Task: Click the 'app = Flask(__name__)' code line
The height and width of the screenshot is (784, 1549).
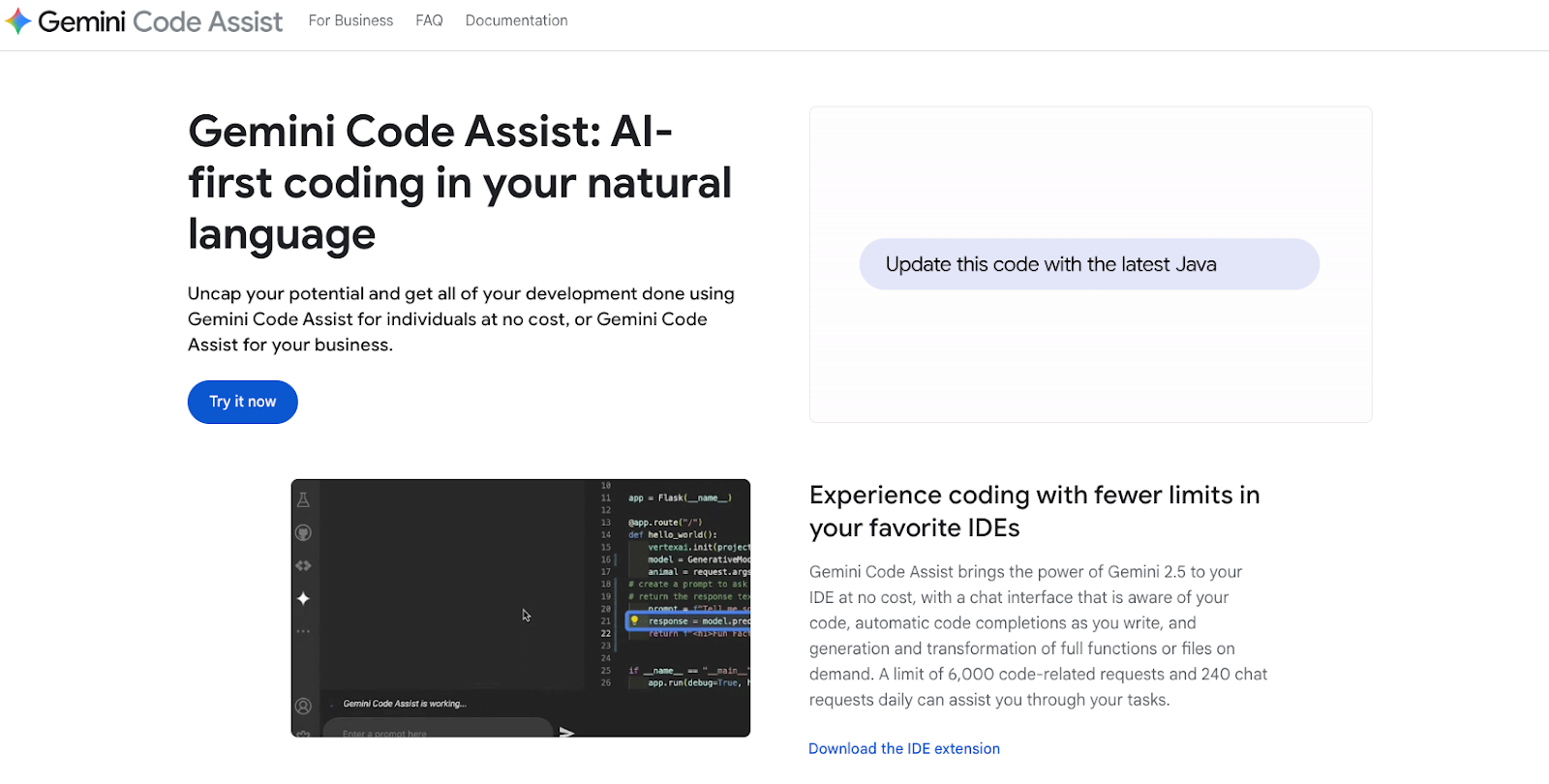Action: tap(680, 498)
